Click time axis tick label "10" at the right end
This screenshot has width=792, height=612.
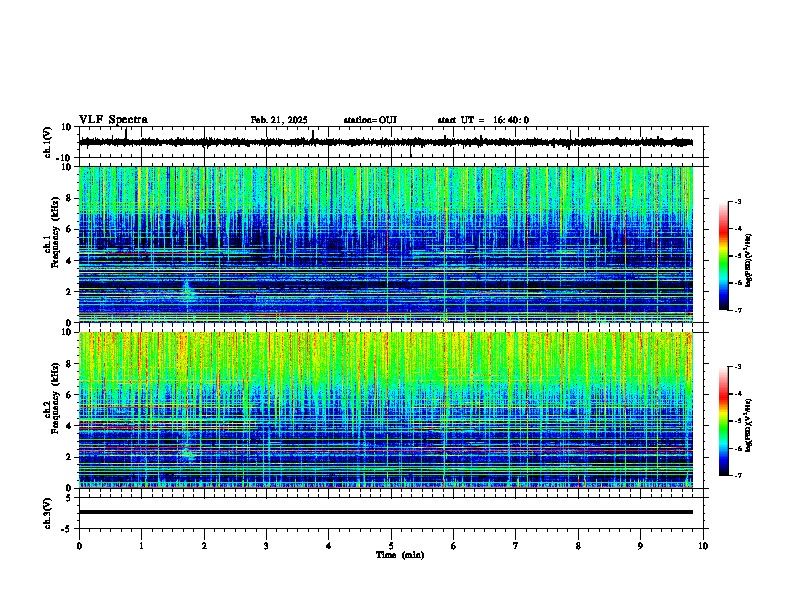click(x=703, y=546)
